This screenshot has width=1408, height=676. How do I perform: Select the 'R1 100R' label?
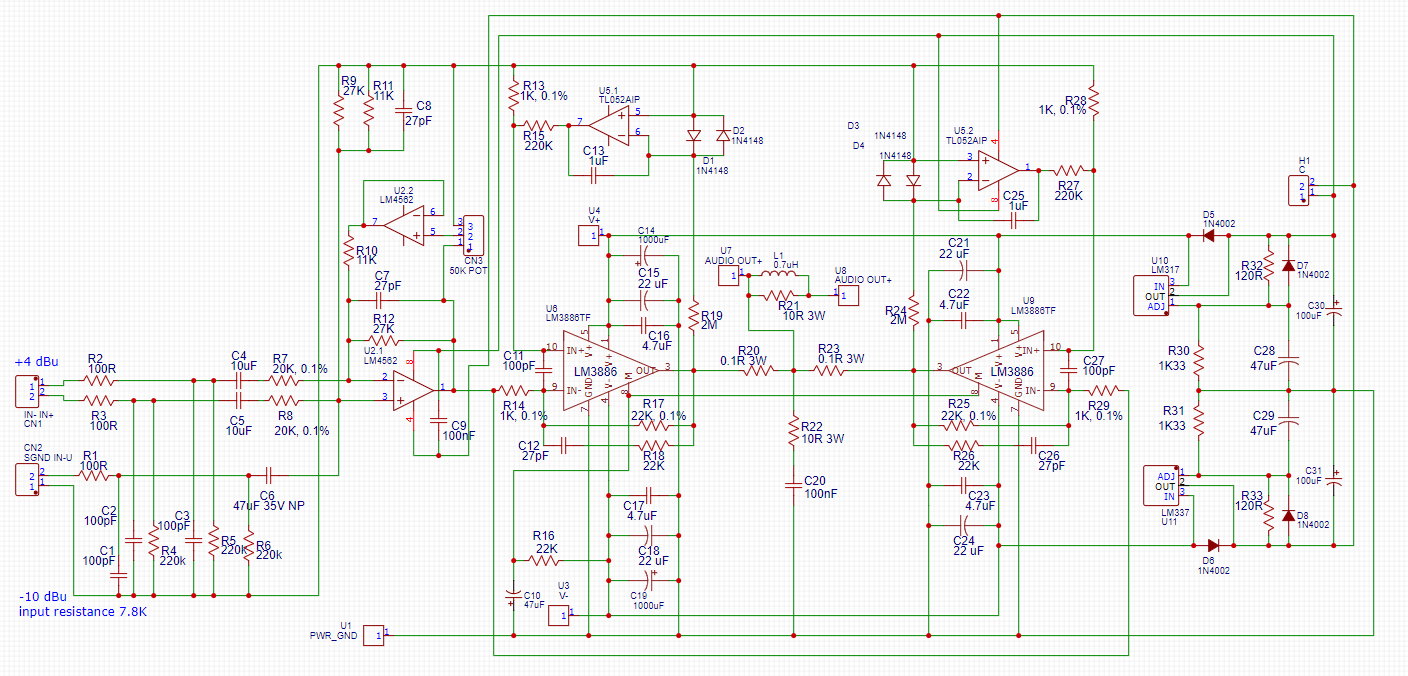(x=92, y=460)
